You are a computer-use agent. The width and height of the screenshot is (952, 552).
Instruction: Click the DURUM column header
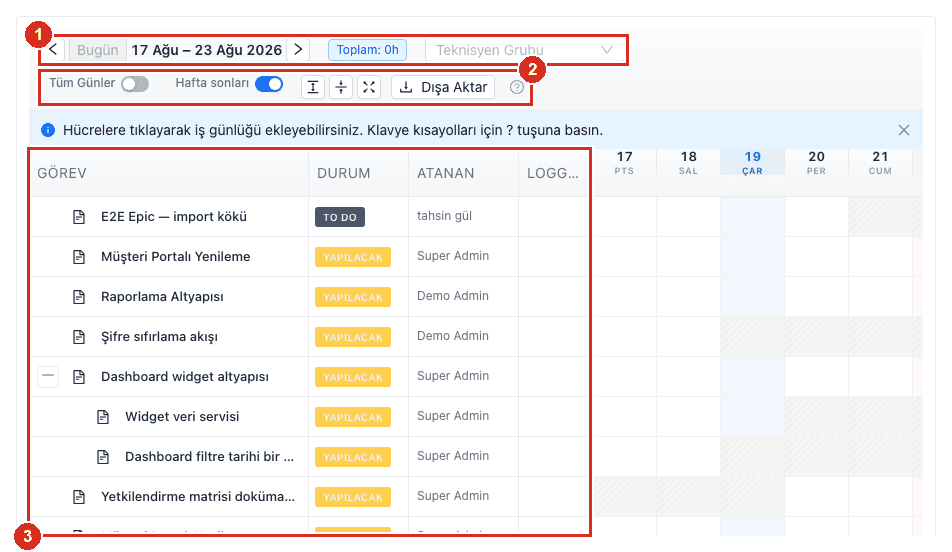click(x=358, y=173)
